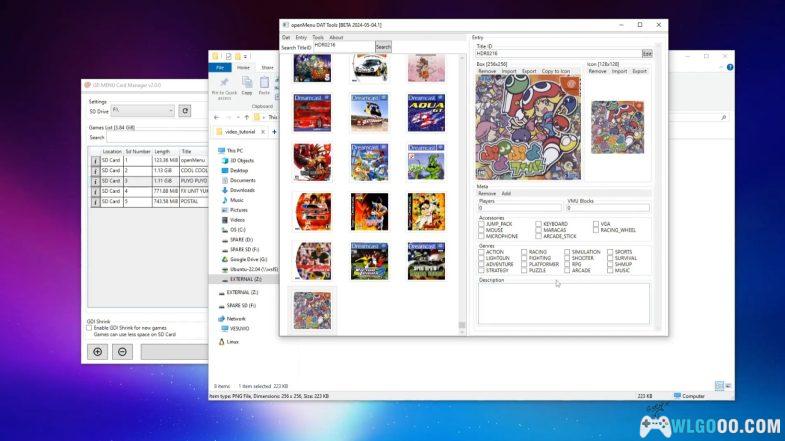This screenshot has width=785, height=441.
Task: Enable the VGA checkbox
Action: (596, 224)
